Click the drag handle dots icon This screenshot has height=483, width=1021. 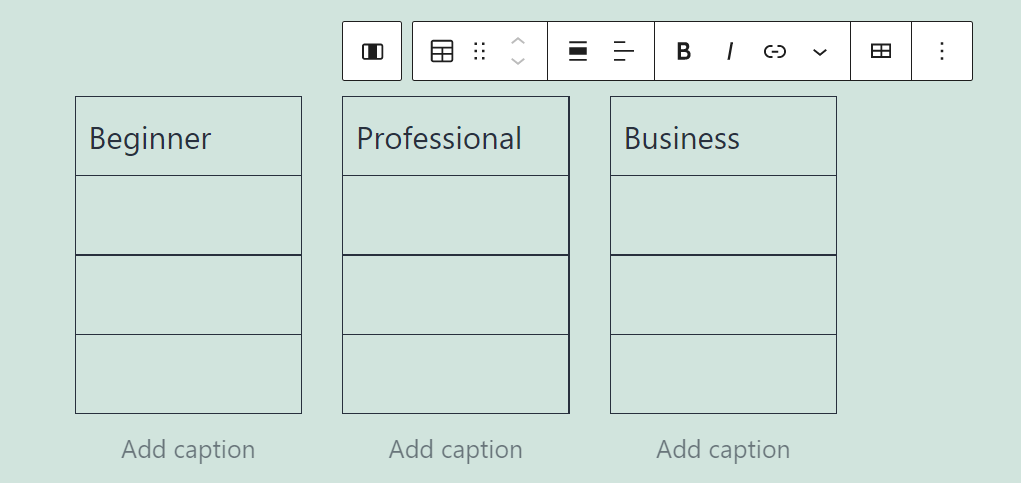[x=480, y=52]
